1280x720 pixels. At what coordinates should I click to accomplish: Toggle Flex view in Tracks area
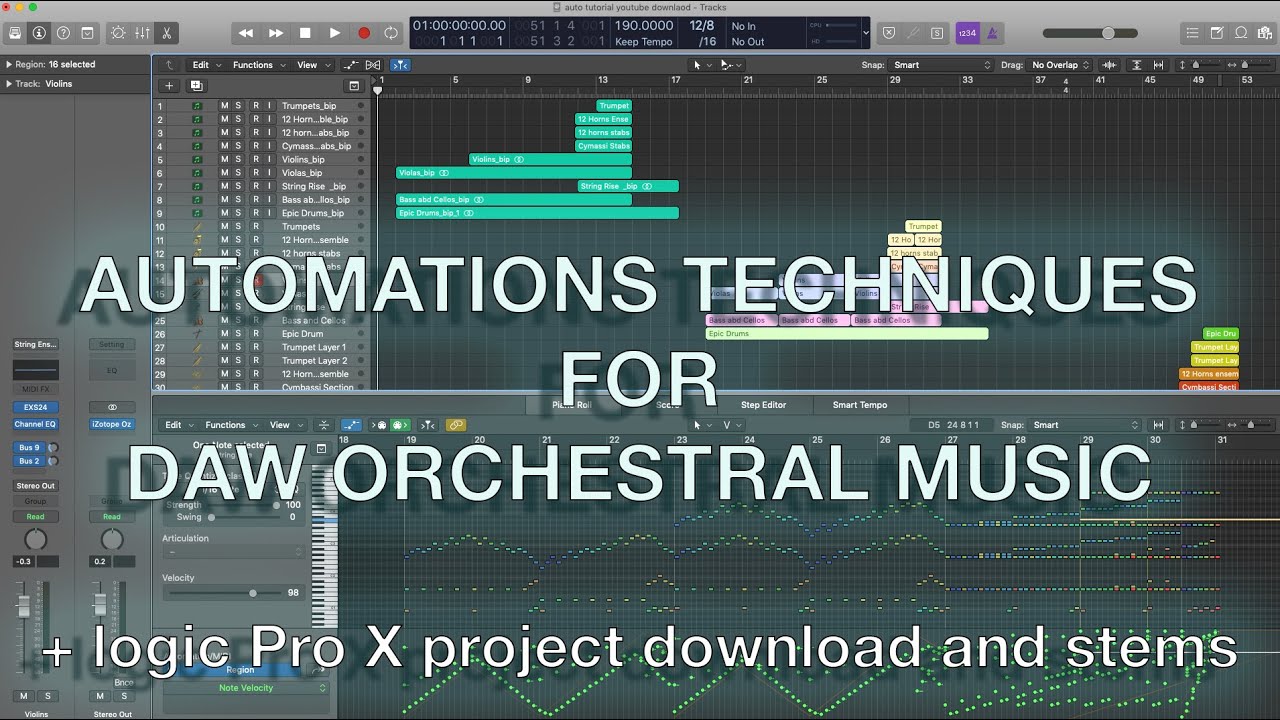[373, 65]
